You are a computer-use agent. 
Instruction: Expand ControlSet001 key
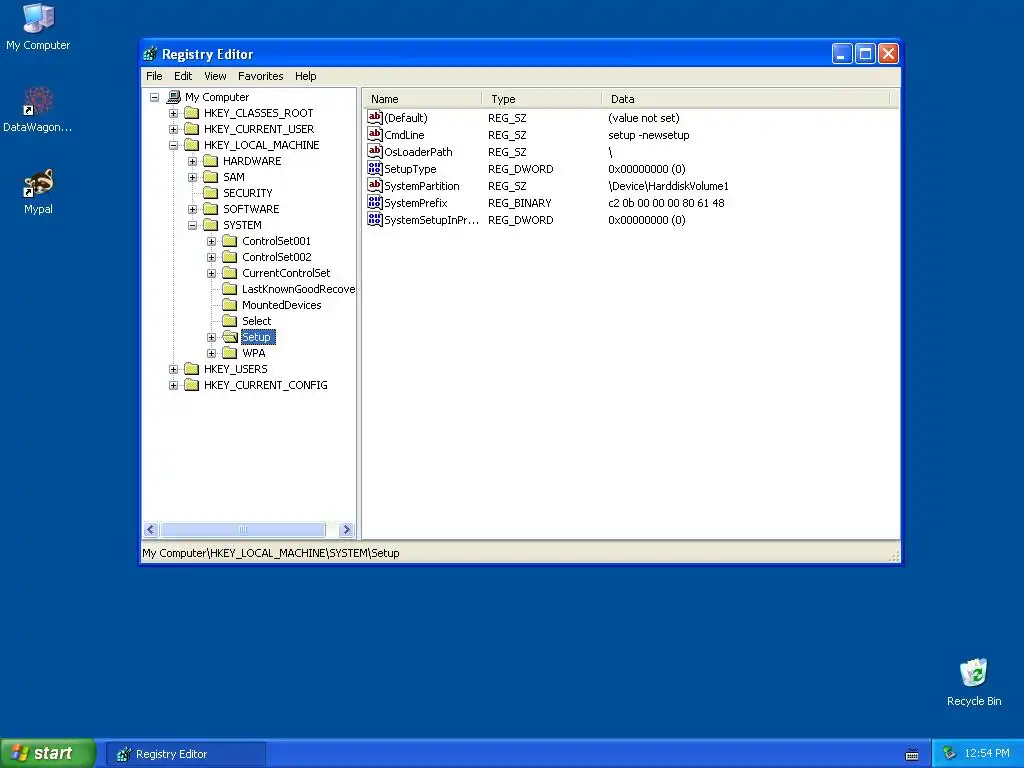pyautogui.click(x=212, y=241)
